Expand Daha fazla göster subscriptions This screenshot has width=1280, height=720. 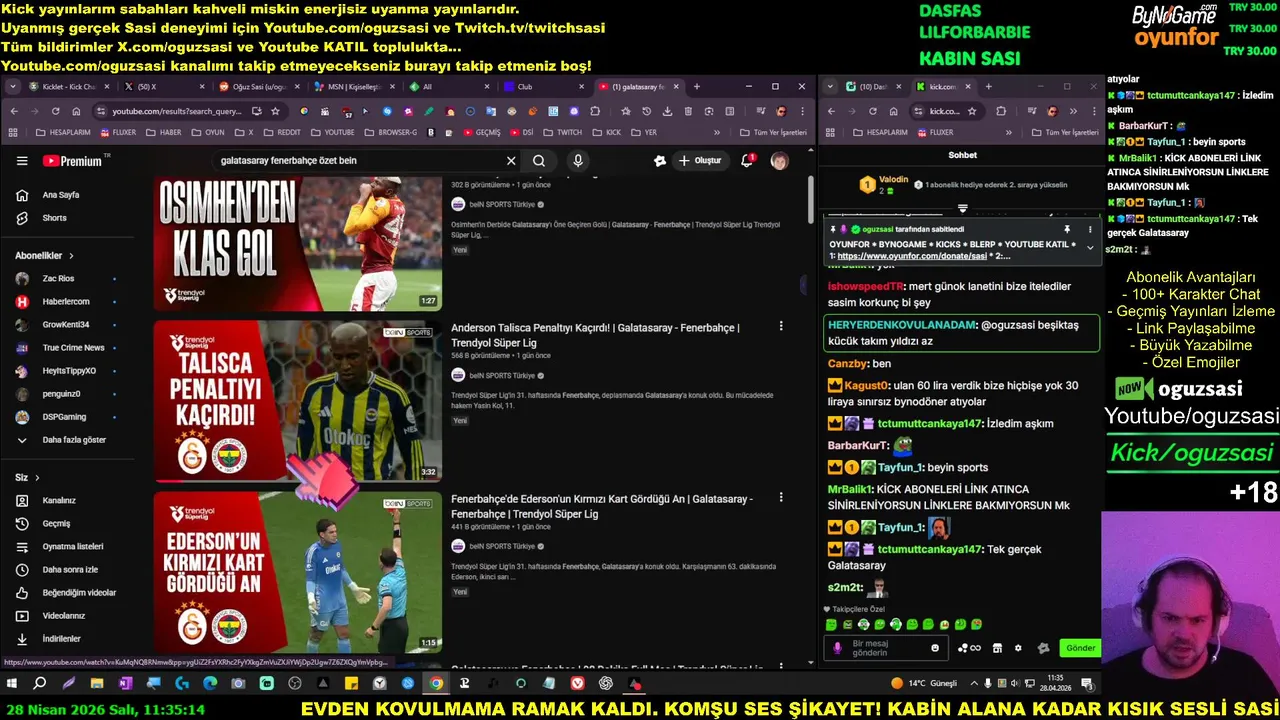coord(74,440)
